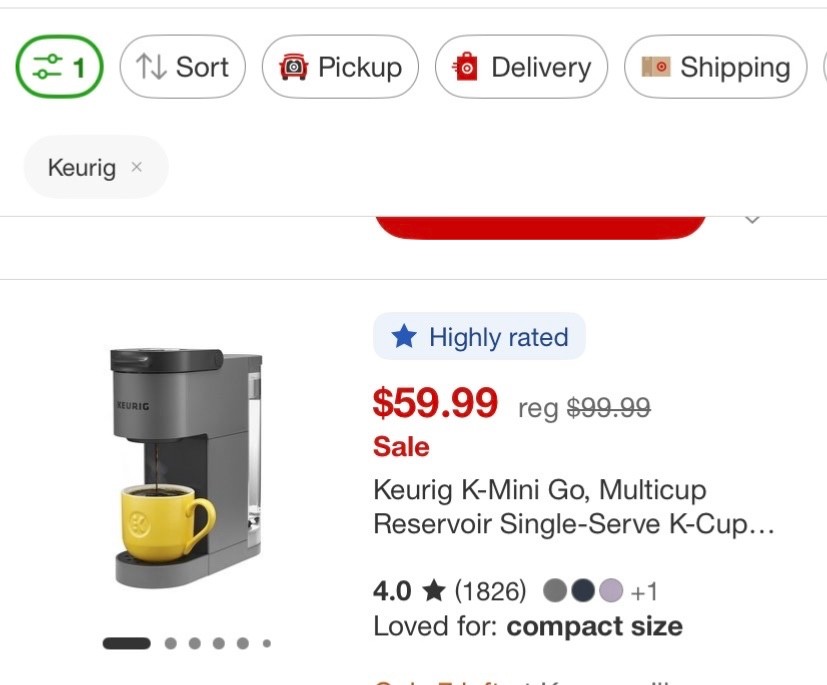
Task: Select the applied Keurig filter chip
Action: [x=95, y=167]
